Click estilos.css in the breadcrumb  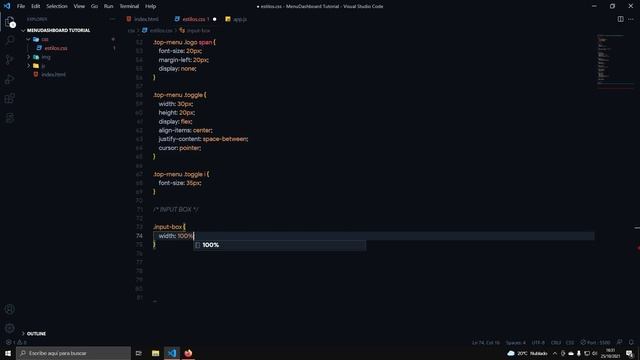click(x=157, y=31)
